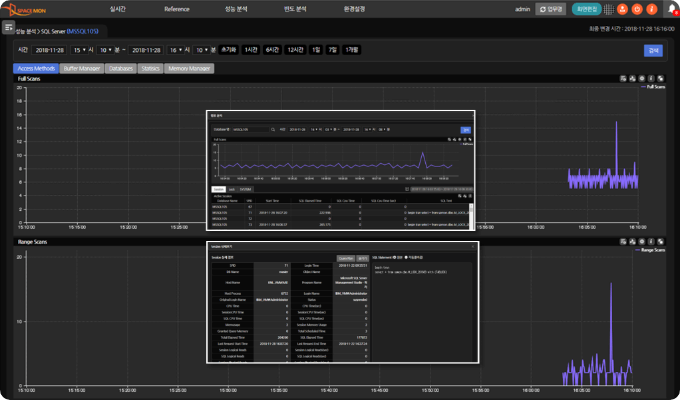The image size is (680, 400).
Task: Open end minute dropdown in upper popup
Action: tap(382, 129)
